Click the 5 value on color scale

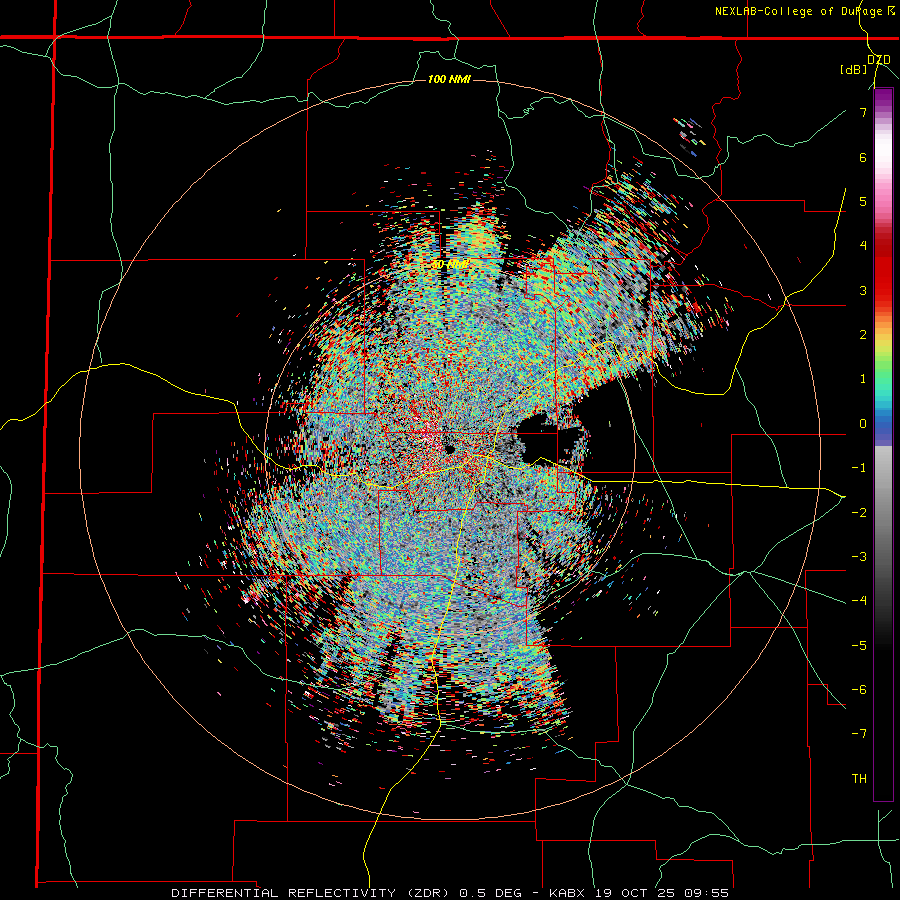(863, 201)
